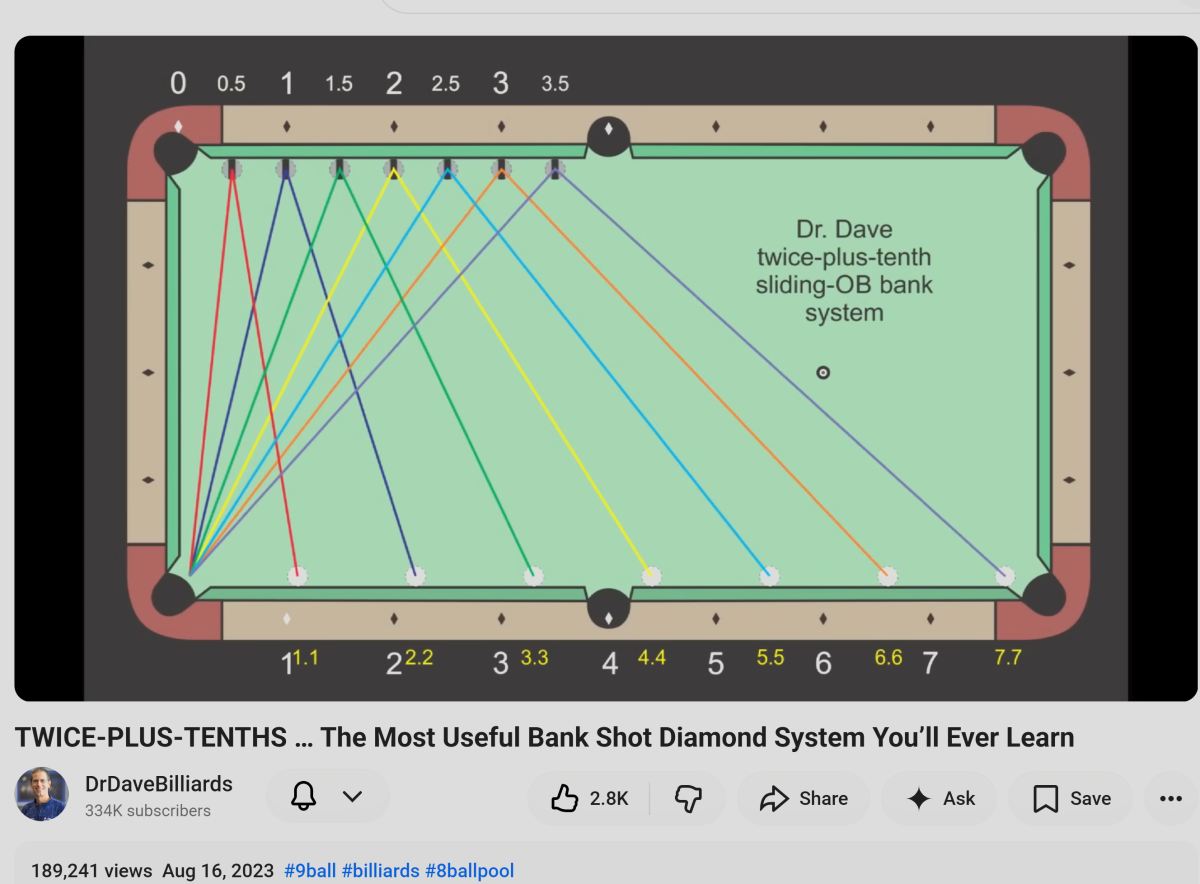Like the video with 2.8K likes

point(589,798)
